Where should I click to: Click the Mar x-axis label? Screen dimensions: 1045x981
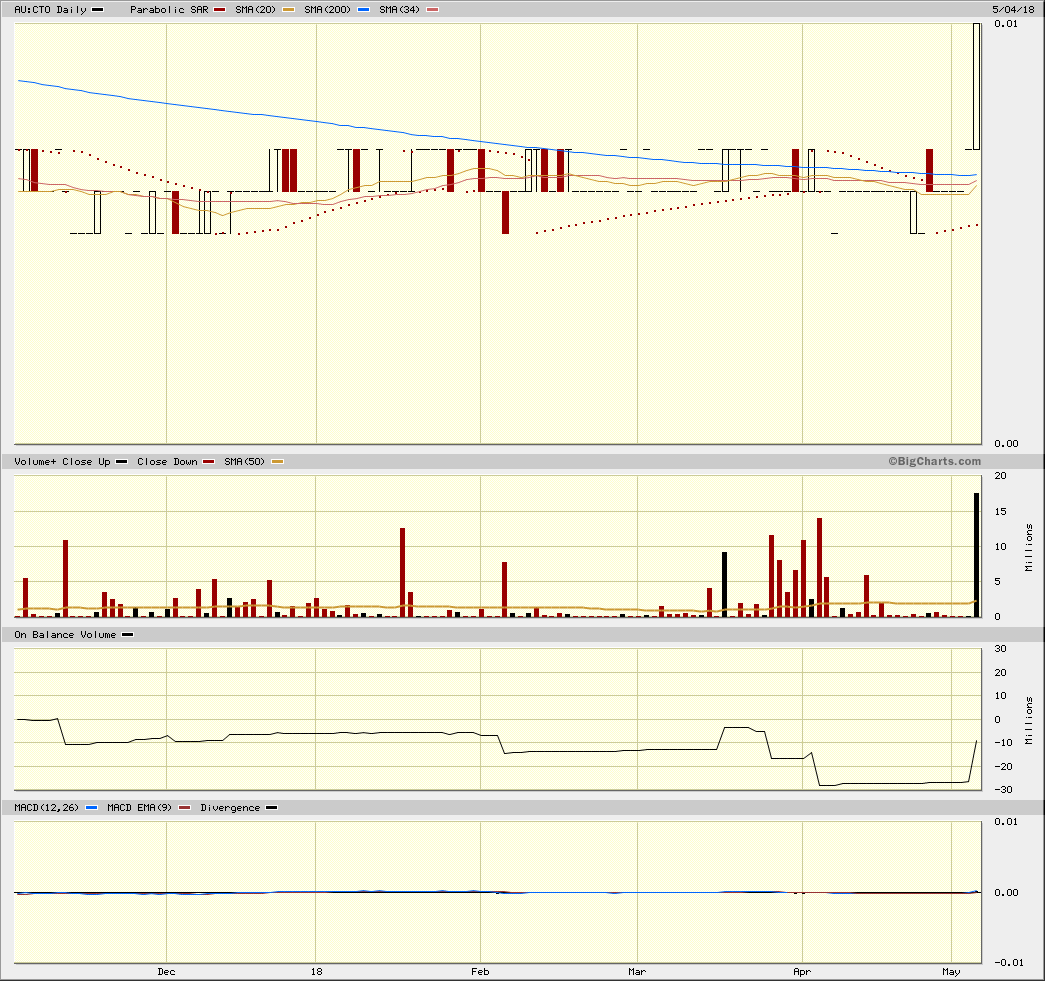(x=637, y=972)
